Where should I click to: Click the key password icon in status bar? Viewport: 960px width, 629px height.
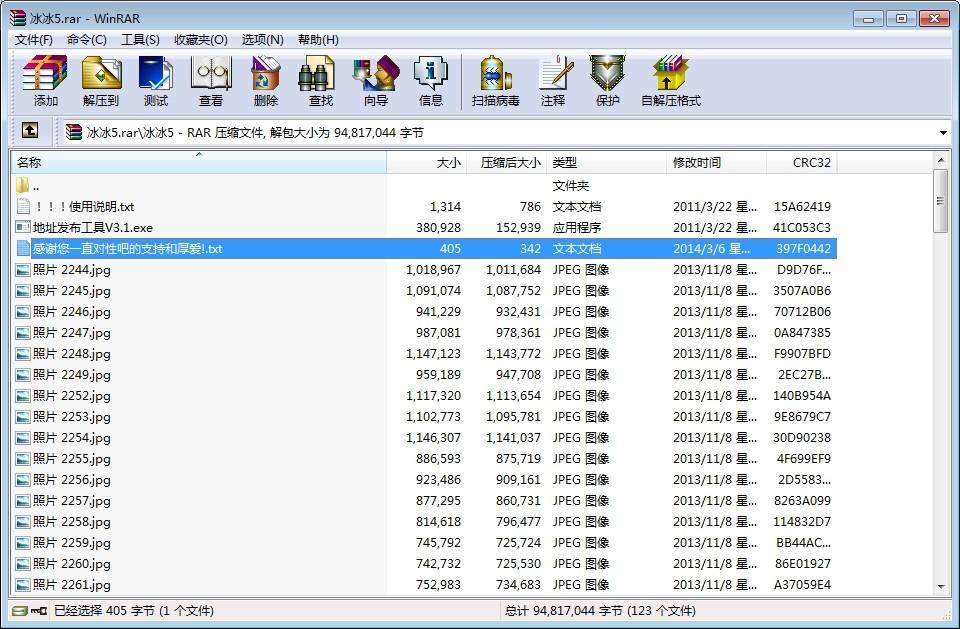click(x=39, y=611)
